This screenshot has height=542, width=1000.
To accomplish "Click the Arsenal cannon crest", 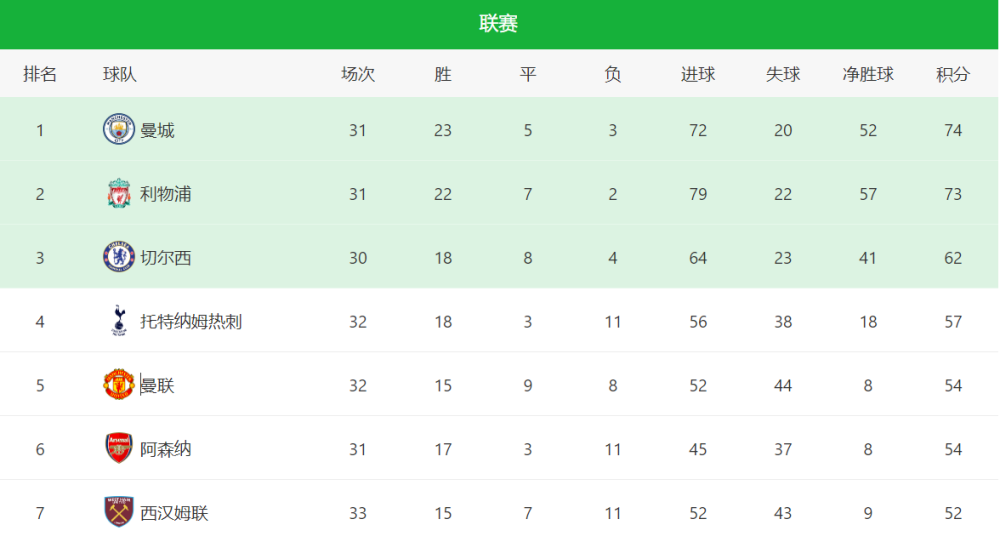I will (119, 448).
